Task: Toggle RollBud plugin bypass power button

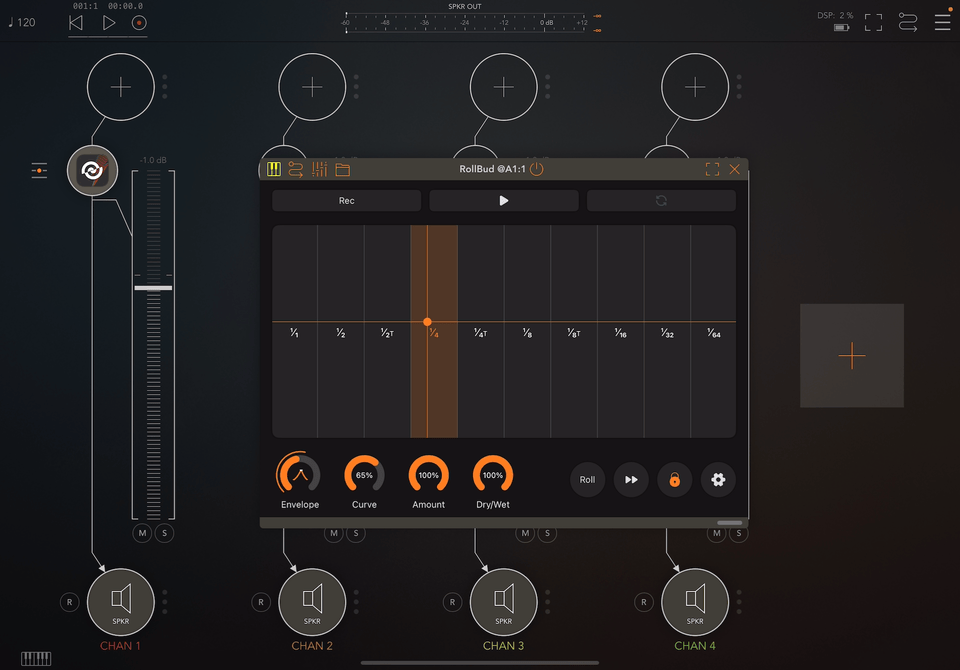Action: [x=537, y=169]
